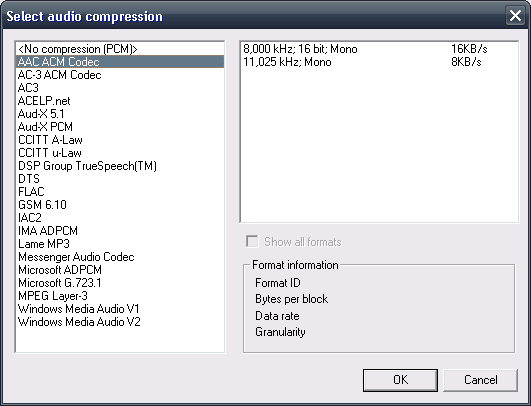Image resolution: width=531 pixels, height=406 pixels.
Task: Select CCITT A-Law compression
Action: 120,140
